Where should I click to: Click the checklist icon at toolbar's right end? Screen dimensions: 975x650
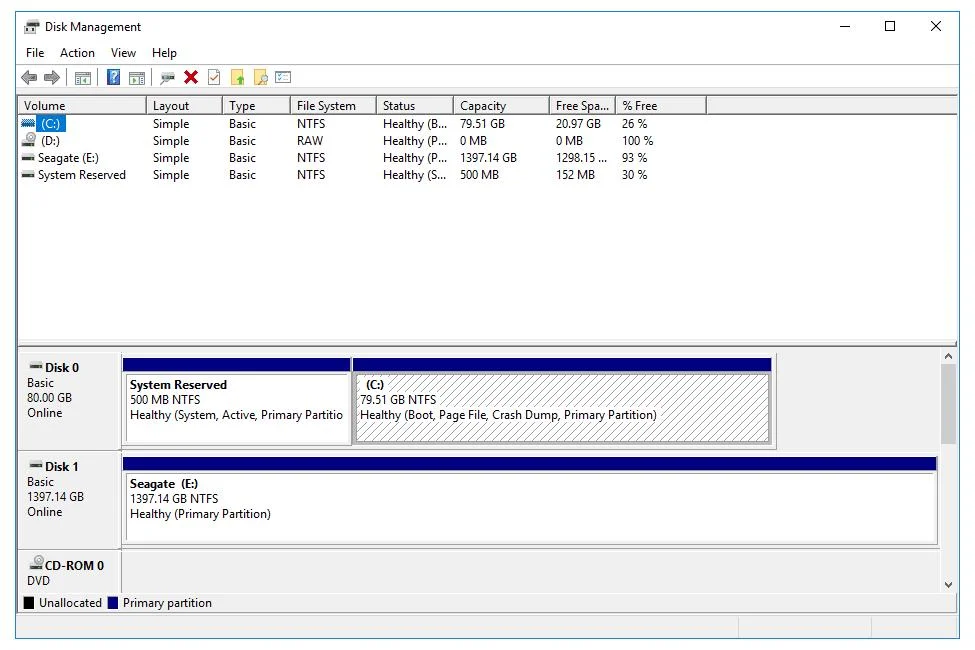(x=283, y=77)
